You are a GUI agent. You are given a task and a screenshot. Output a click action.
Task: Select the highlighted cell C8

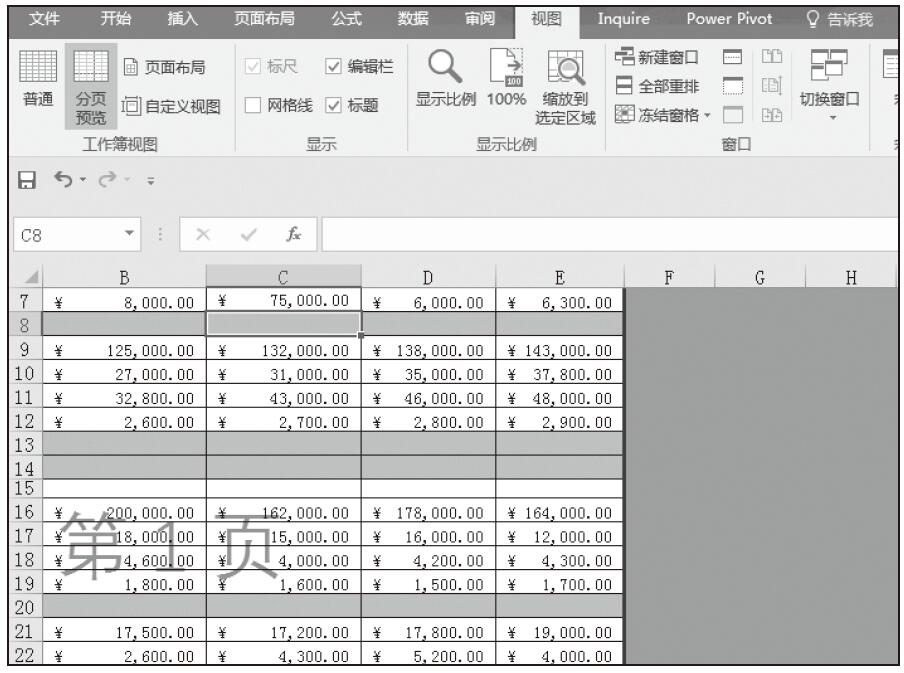coord(284,324)
